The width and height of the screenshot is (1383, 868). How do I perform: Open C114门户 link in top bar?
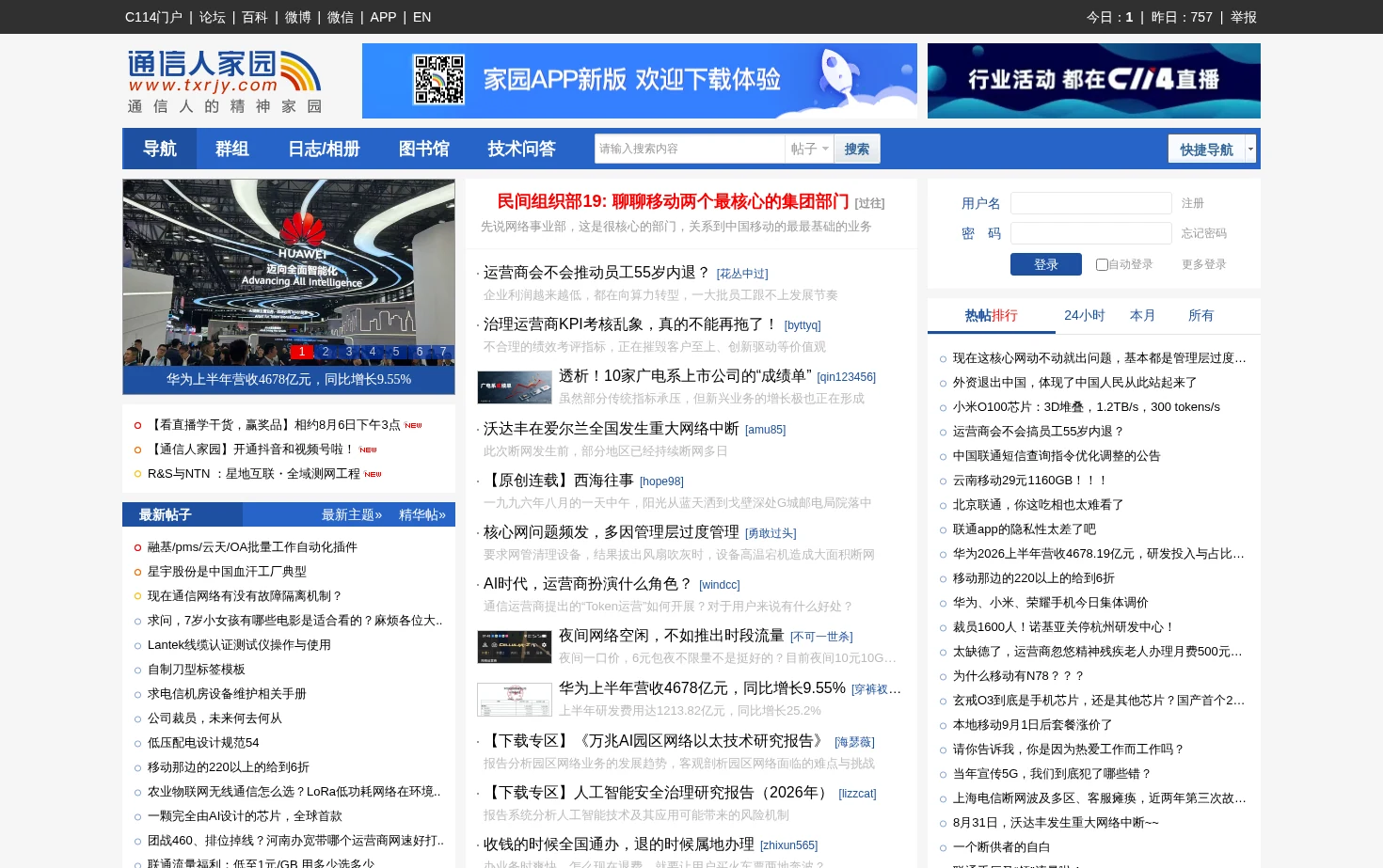153,17
